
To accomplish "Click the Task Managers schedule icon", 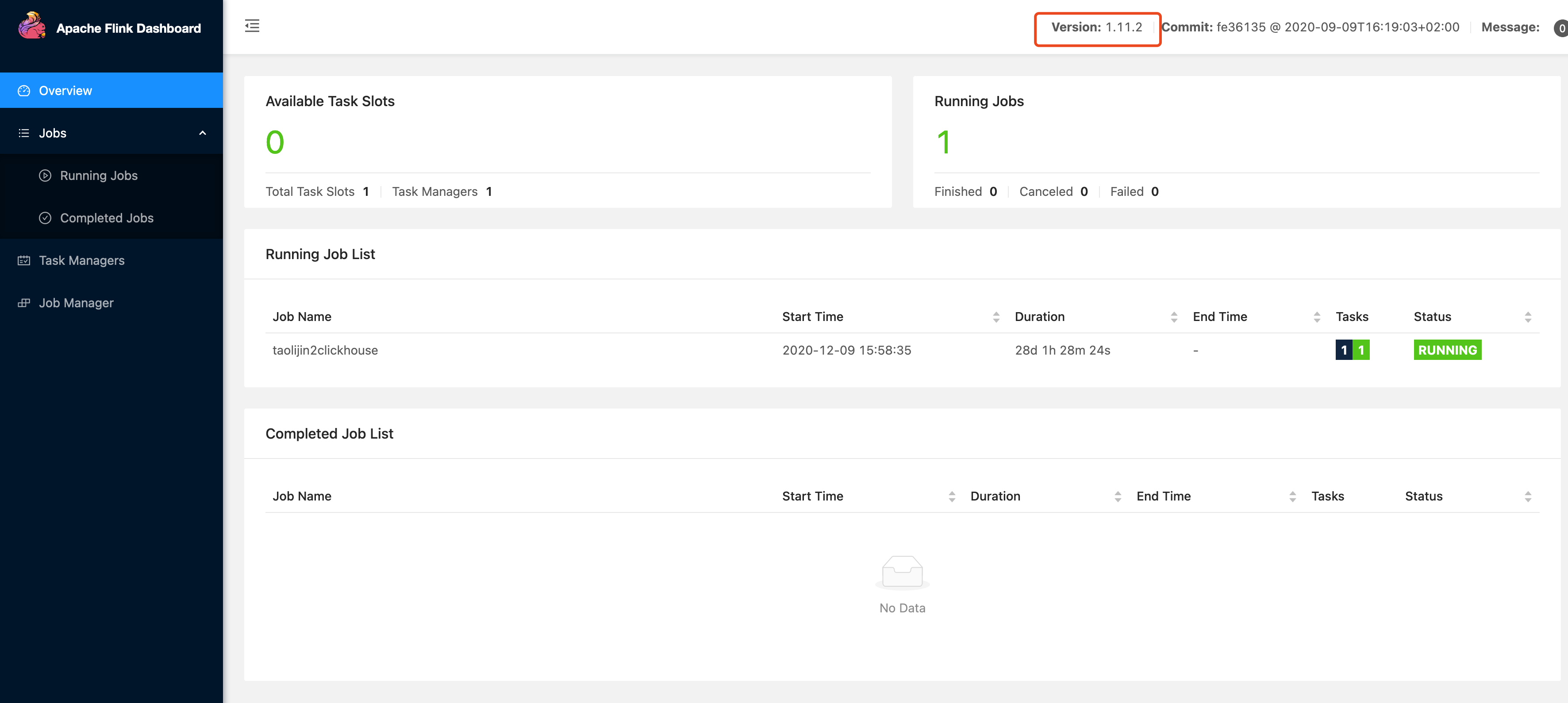I will point(24,261).
